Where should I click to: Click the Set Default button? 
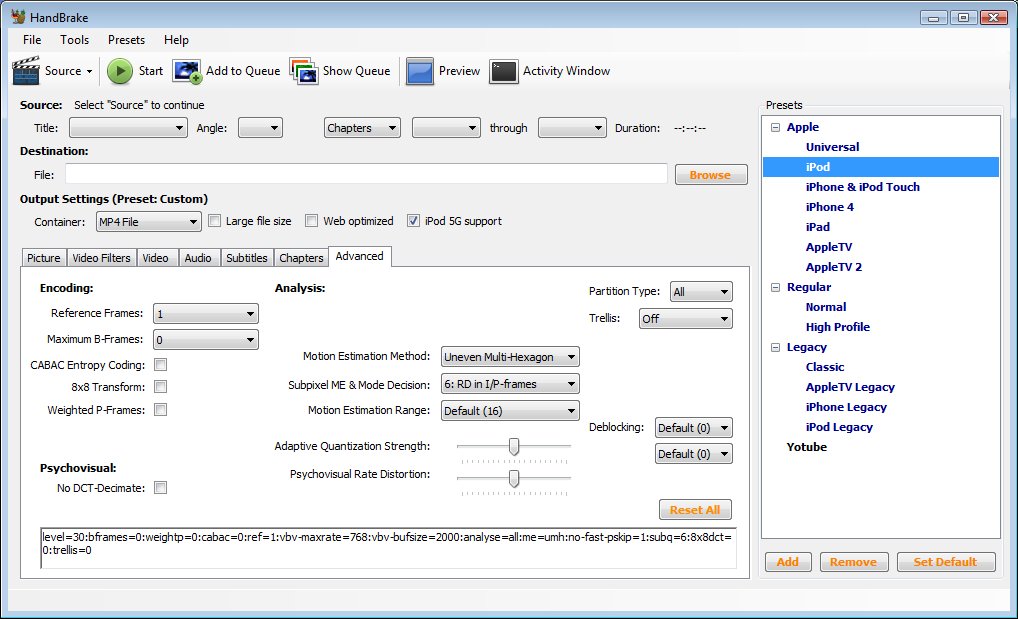click(x=946, y=562)
